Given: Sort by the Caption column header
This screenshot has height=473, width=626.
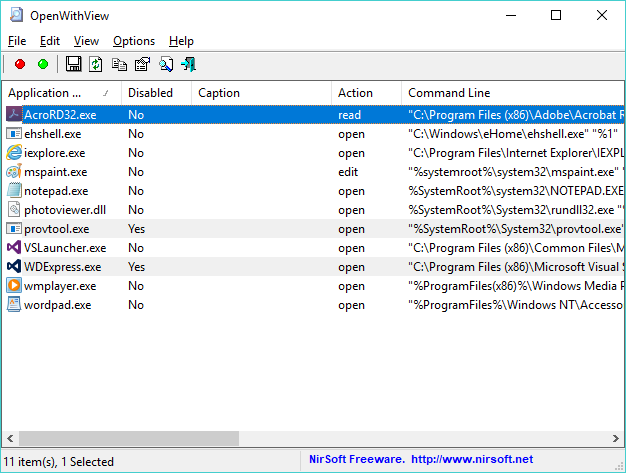Looking at the screenshot, I should coord(261,93).
